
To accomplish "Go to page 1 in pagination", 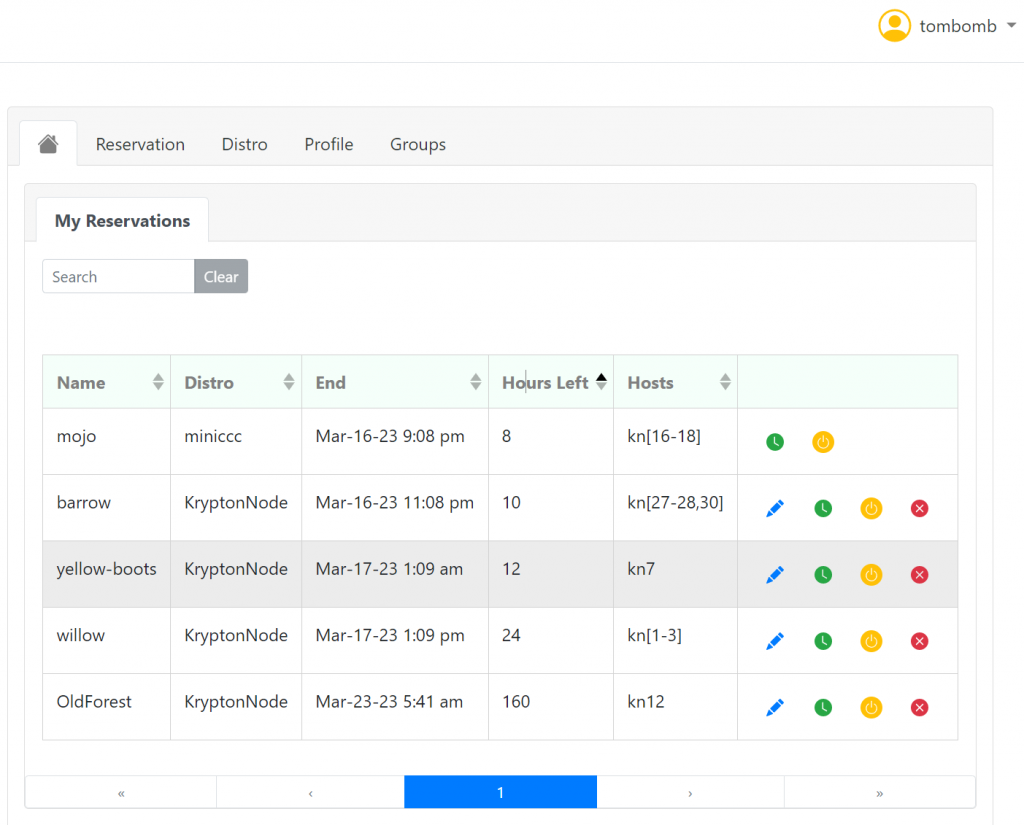I will (x=500, y=792).
